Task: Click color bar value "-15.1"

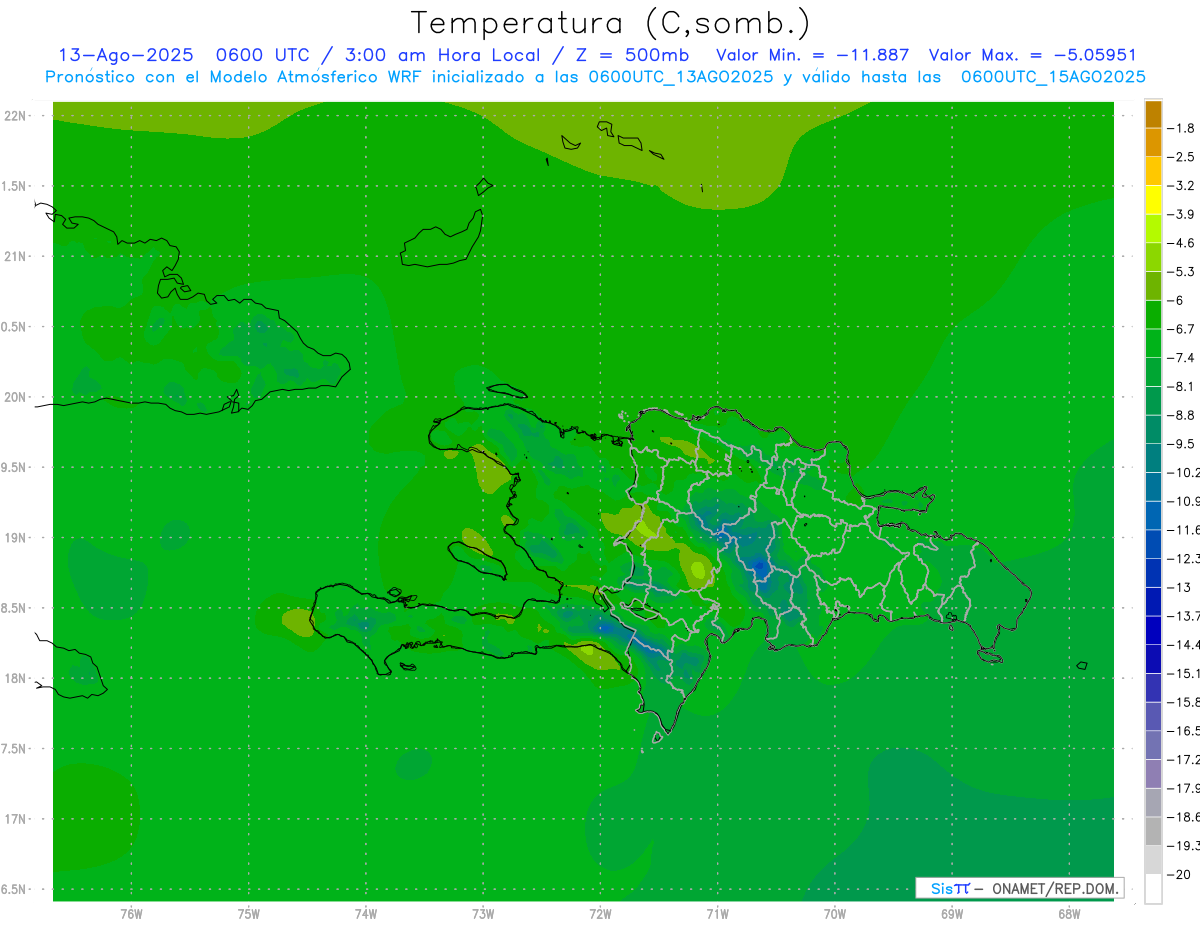Action: (x=1184, y=674)
